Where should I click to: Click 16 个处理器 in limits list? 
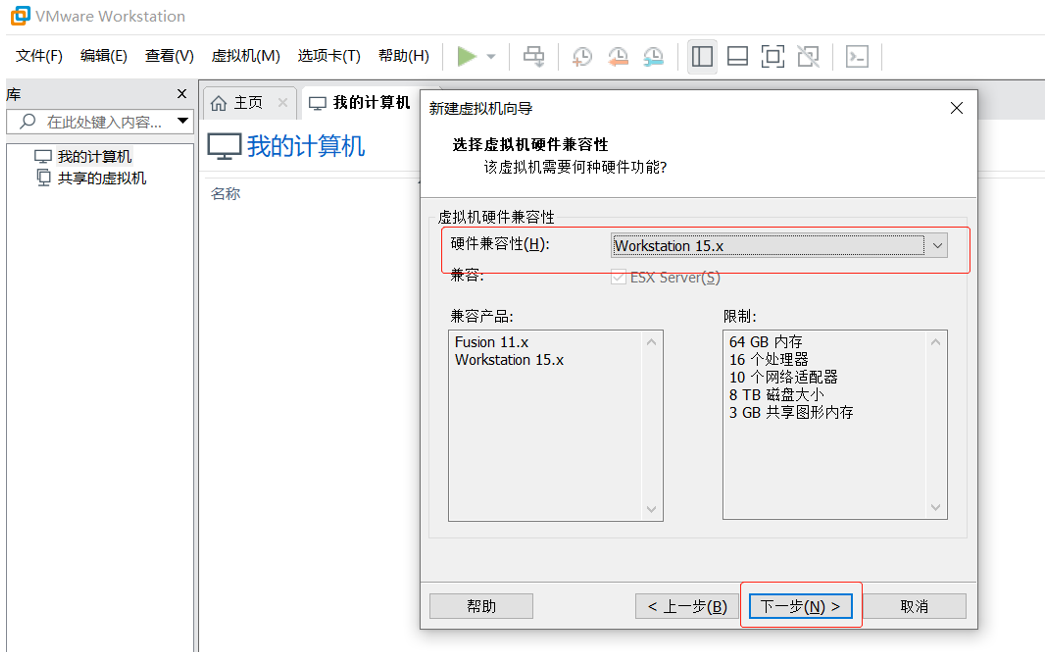pyautogui.click(x=768, y=360)
